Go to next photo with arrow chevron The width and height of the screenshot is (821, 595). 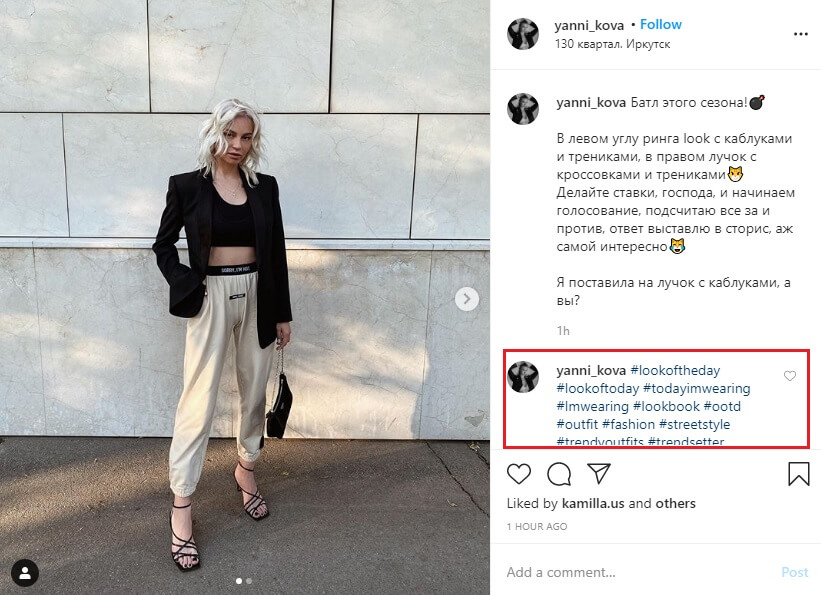point(467,299)
